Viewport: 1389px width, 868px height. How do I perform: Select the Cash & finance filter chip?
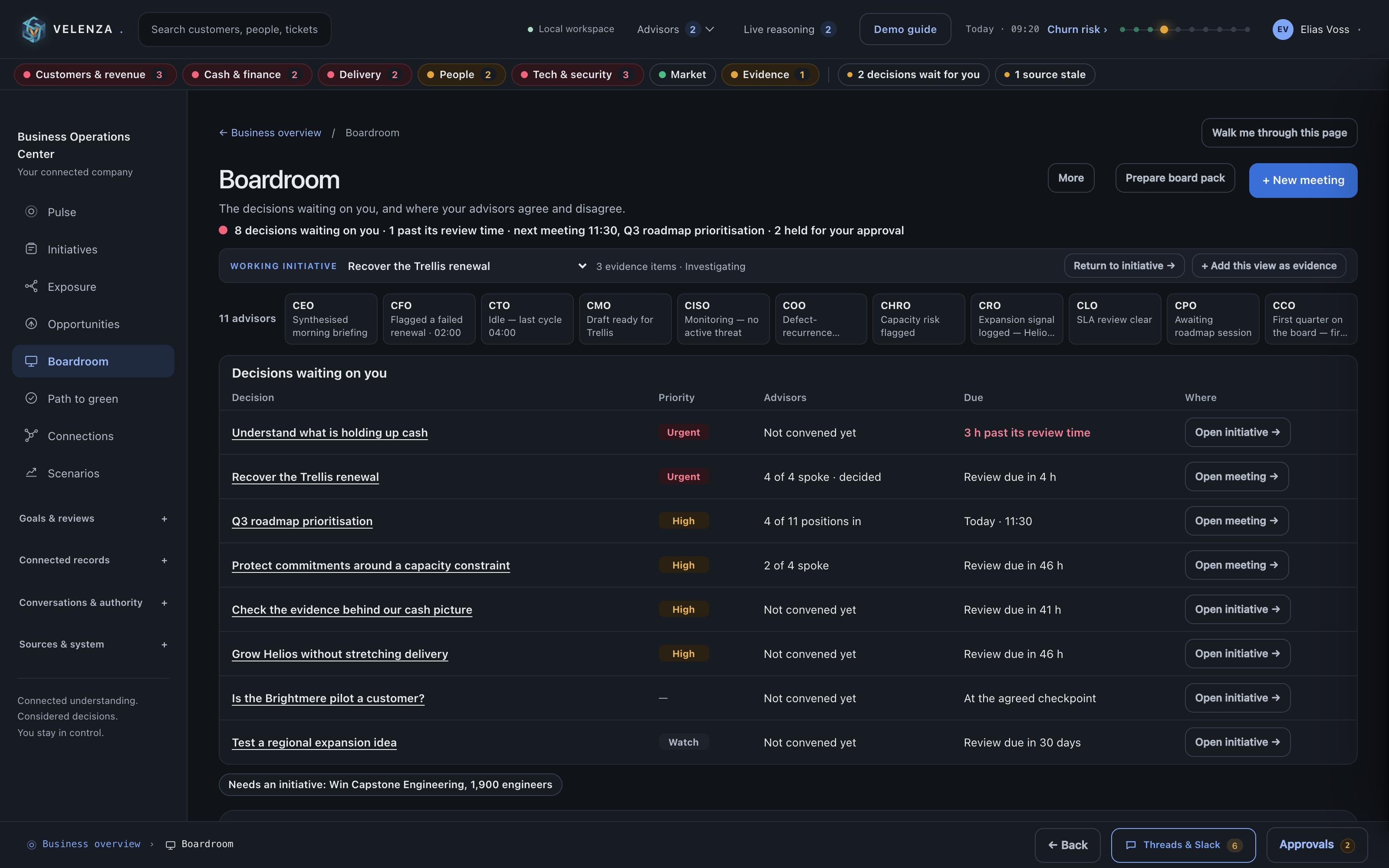[x=247, y=75]
